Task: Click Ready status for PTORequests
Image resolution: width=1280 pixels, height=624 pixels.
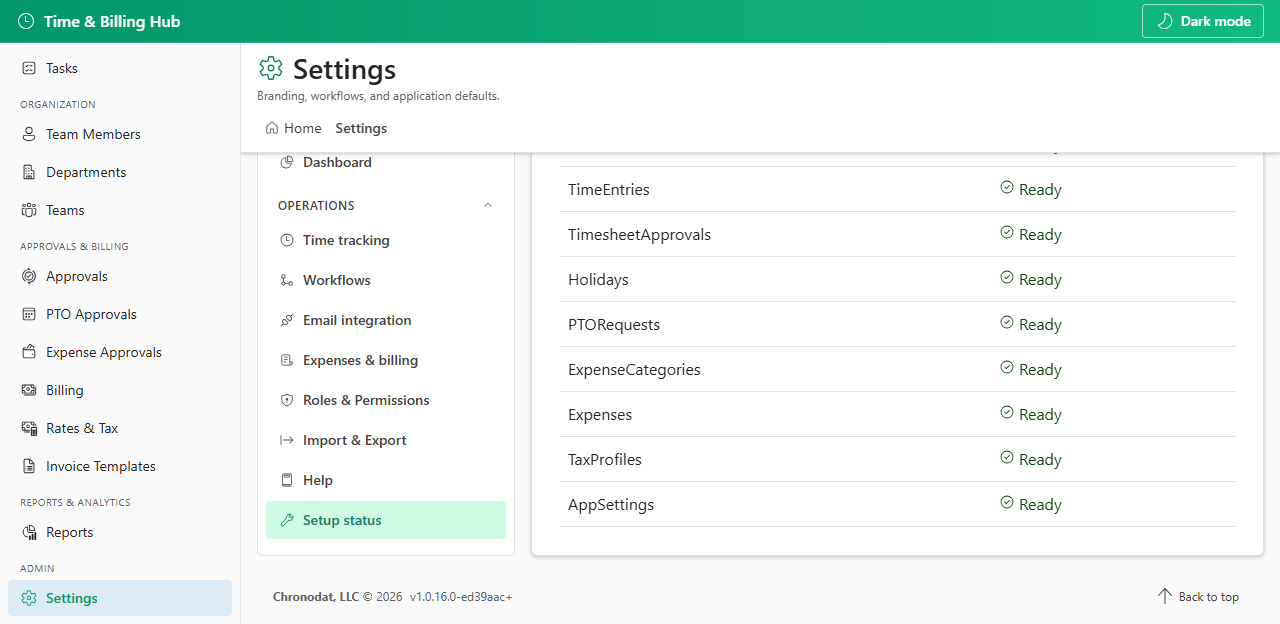Action: click(1031, 324)
